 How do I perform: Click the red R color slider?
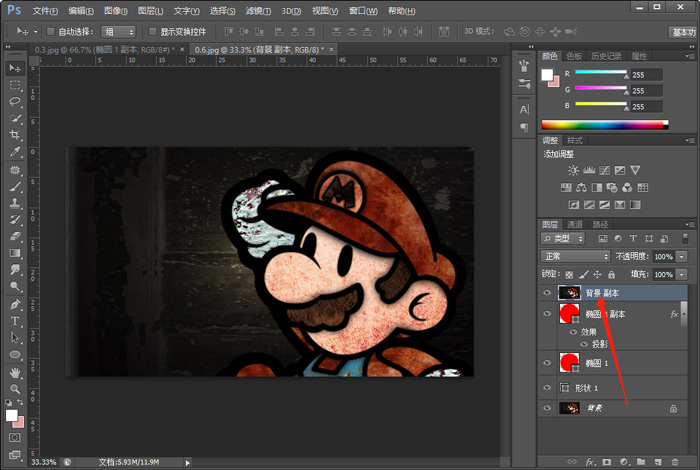point(601,72)
